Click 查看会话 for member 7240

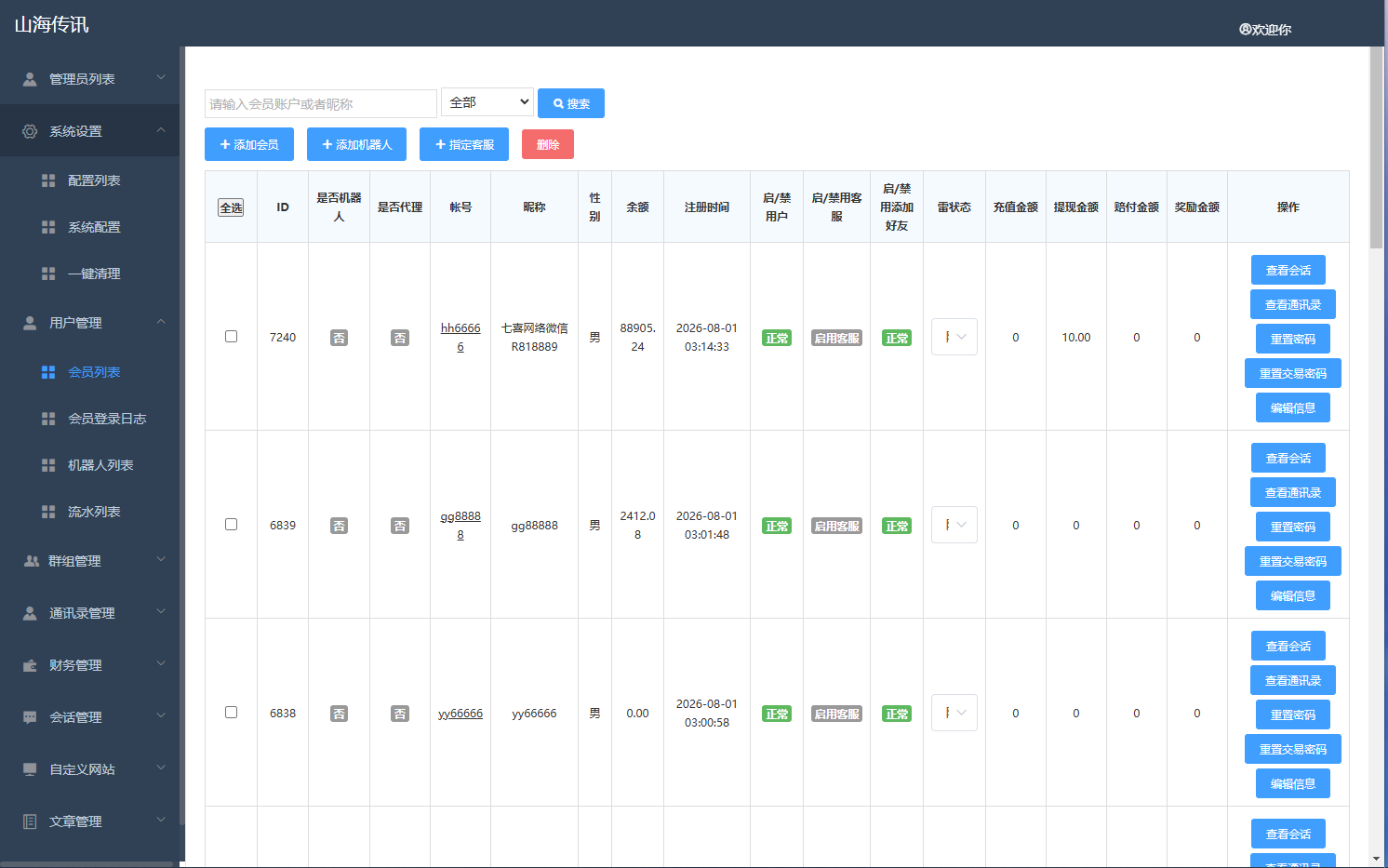pyautogui.click(x=1288, y=270)
